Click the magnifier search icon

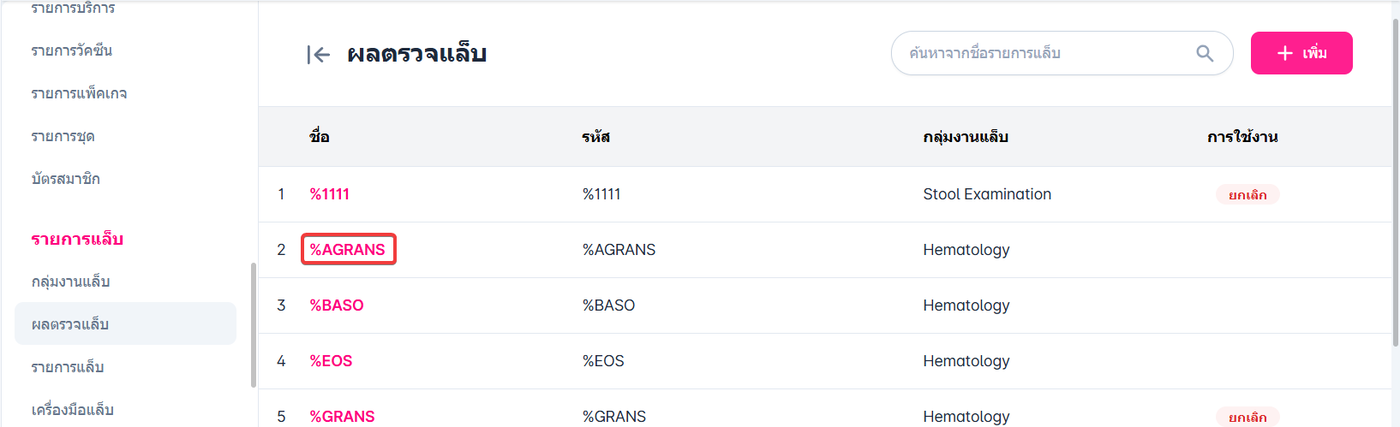click(1205, 53)
